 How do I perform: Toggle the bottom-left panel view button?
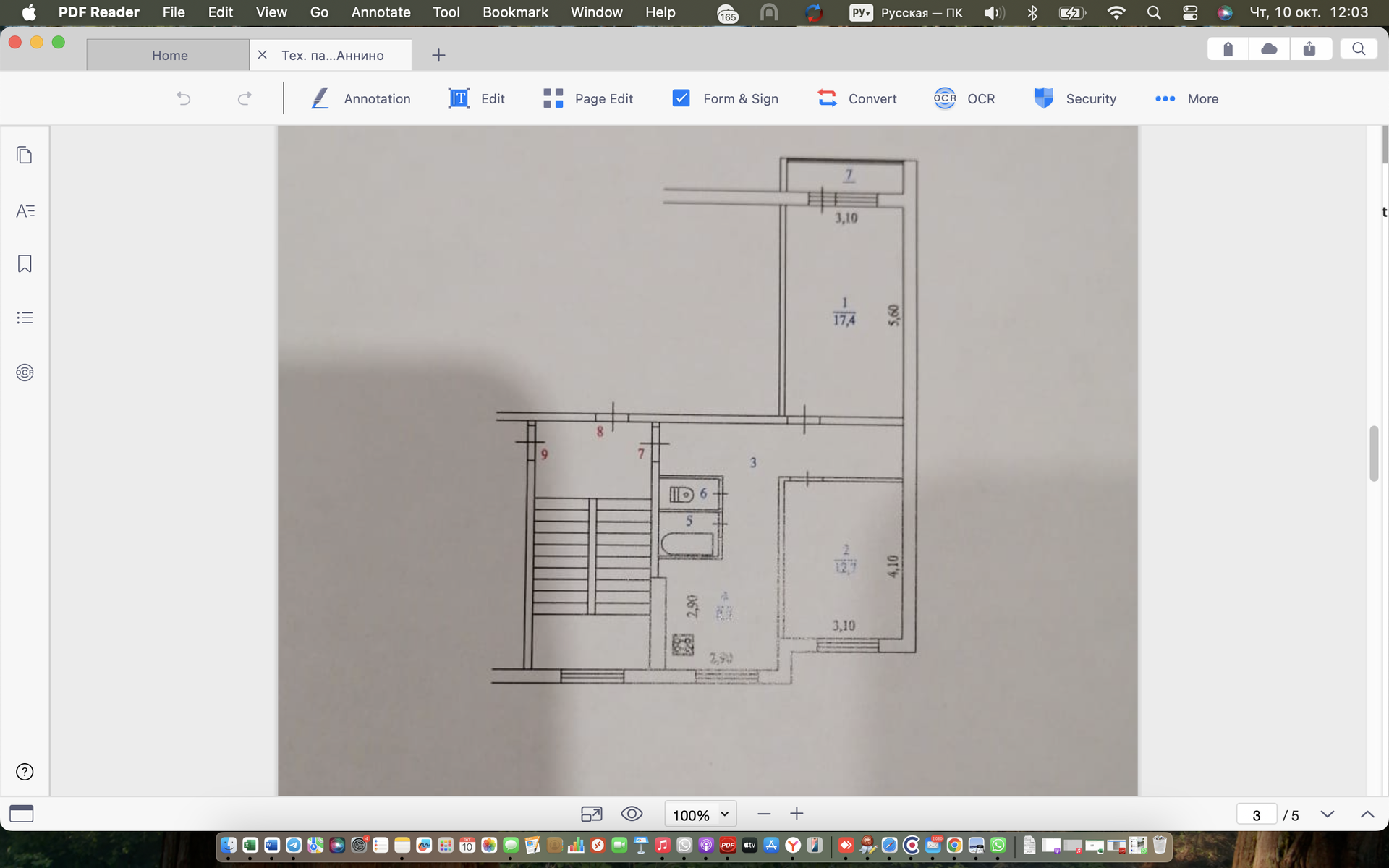coord(22,814)
